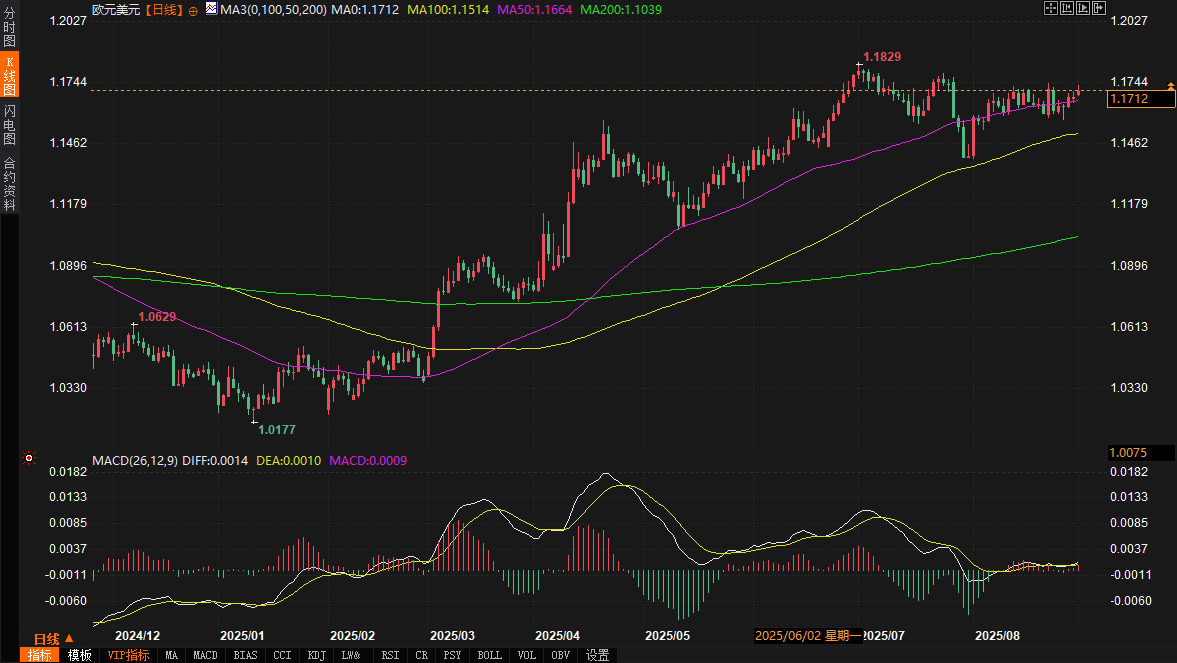The image size is (1177, 663).
Task: Click the MA3(0,100,50,200) indicator label
Action: (273, 10)
